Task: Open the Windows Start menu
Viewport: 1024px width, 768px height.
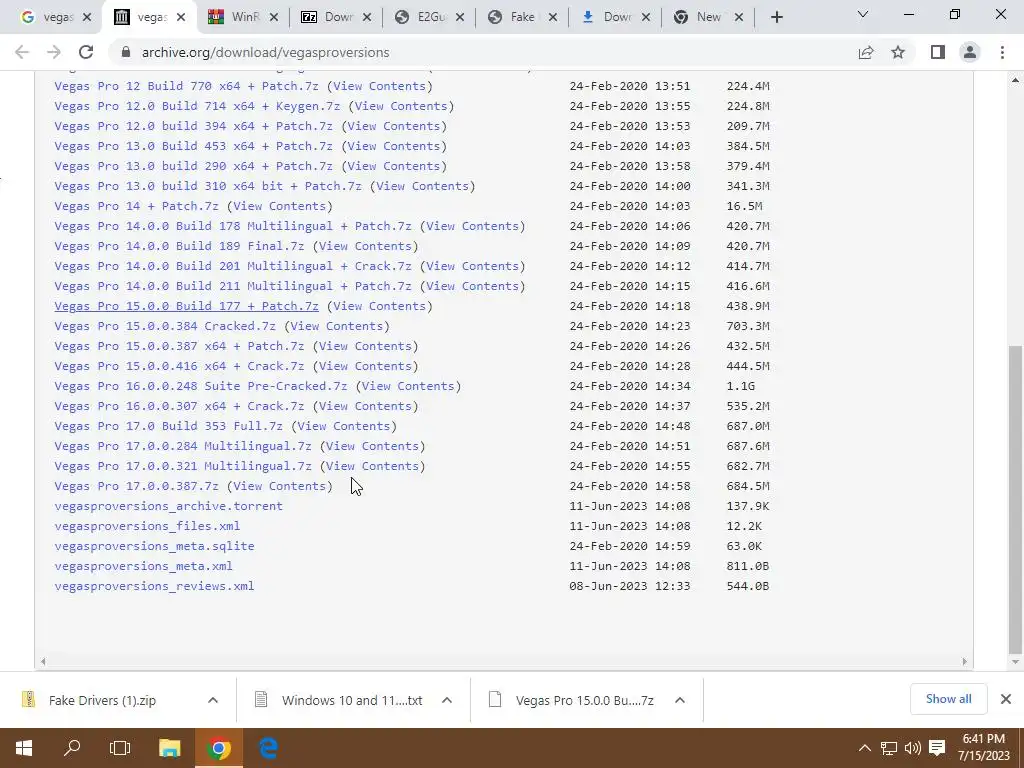Action: pyautogui.click(x=24, y=748)
